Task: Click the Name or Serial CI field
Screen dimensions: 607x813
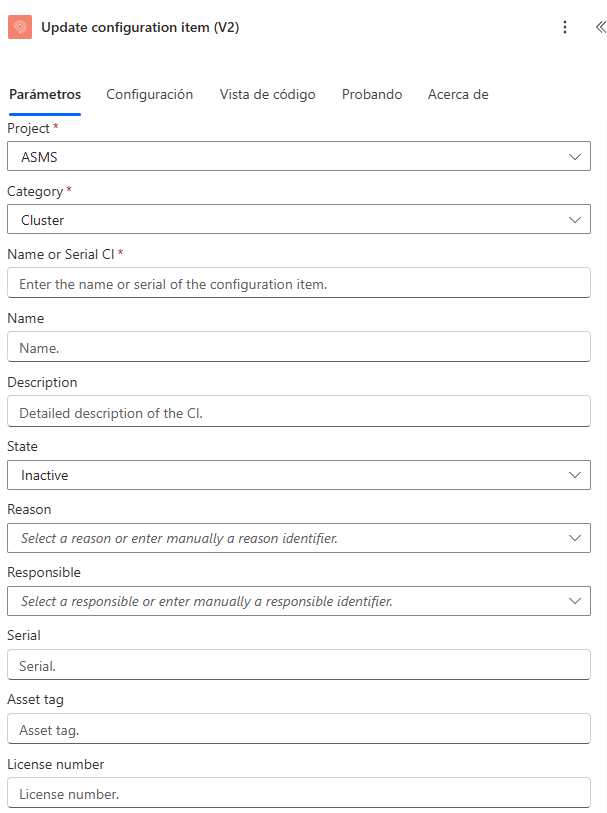Action: [298, 284]
